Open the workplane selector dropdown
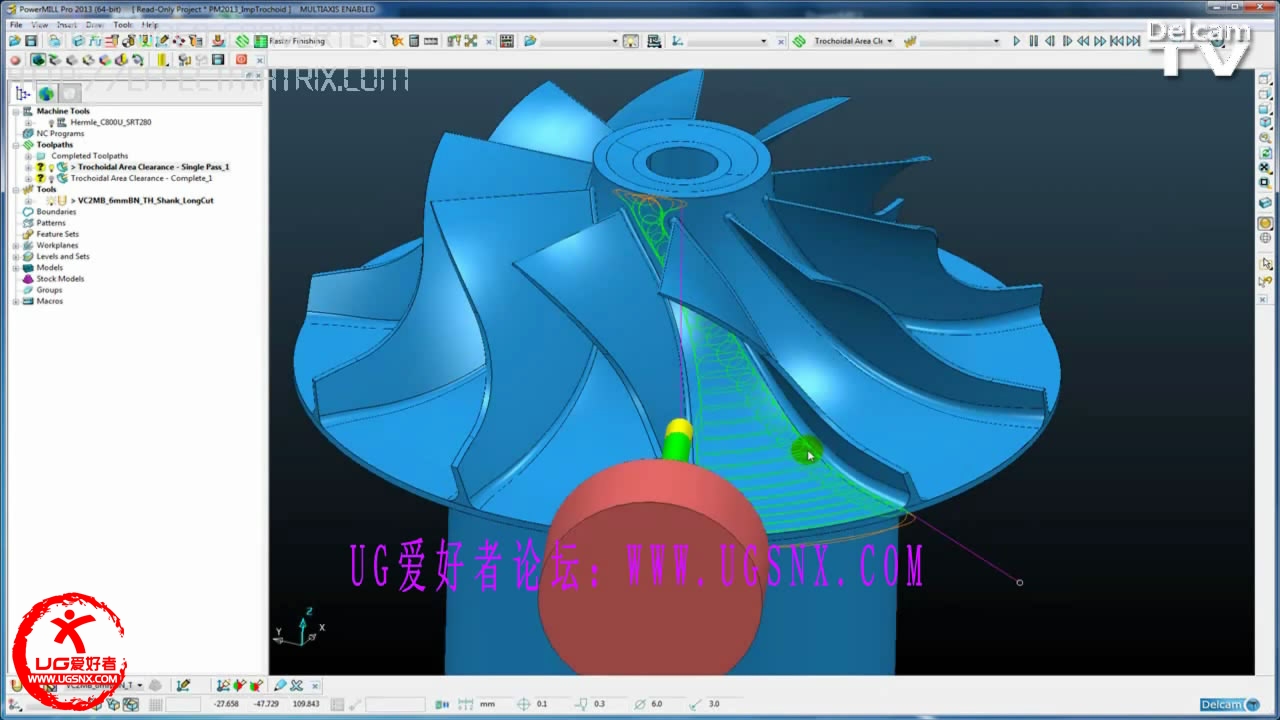 [x=764, y=41]
